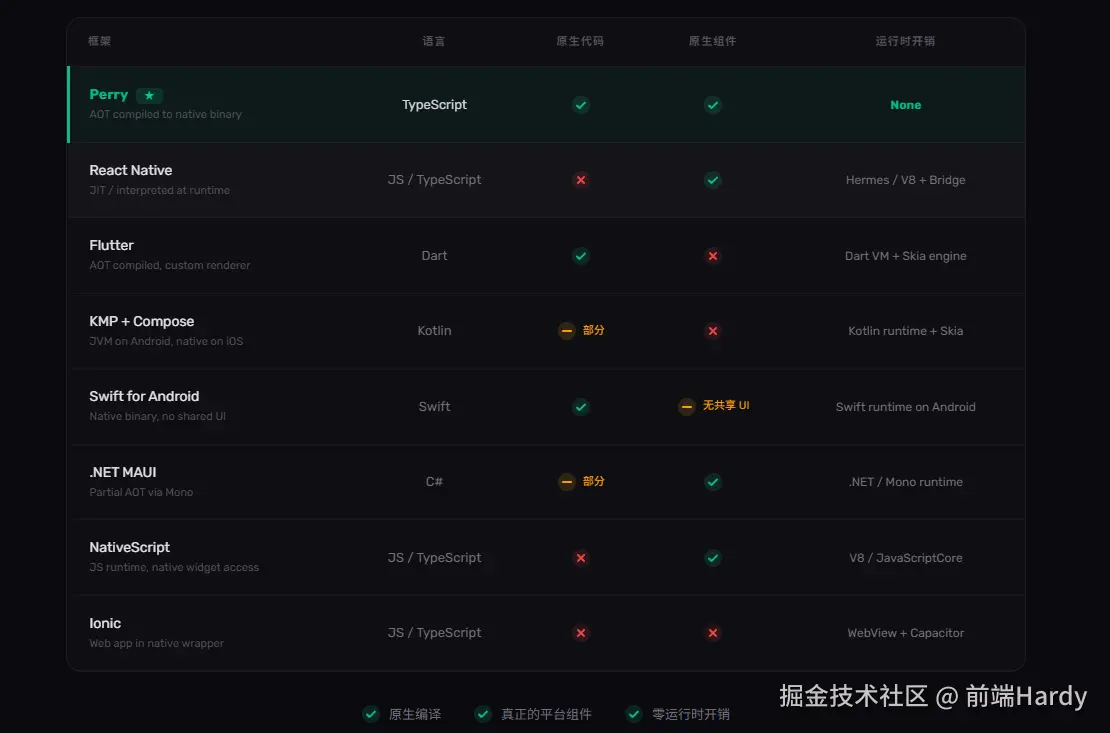Click React Native's JS / TypeScript language cell
Screen dimensions: 1110x733
coord(434,180)
